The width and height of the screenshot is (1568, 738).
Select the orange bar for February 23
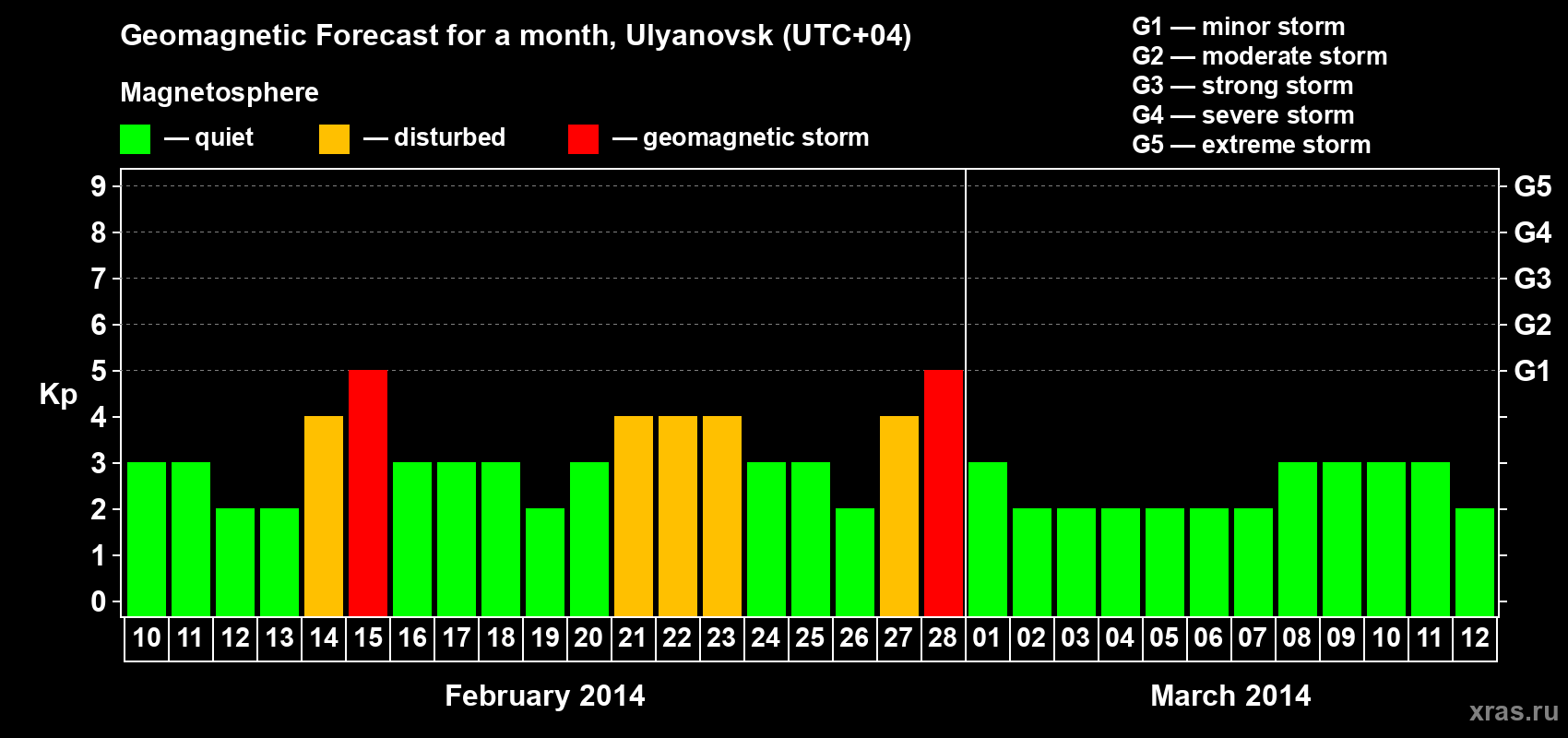[x=722, y=516]
